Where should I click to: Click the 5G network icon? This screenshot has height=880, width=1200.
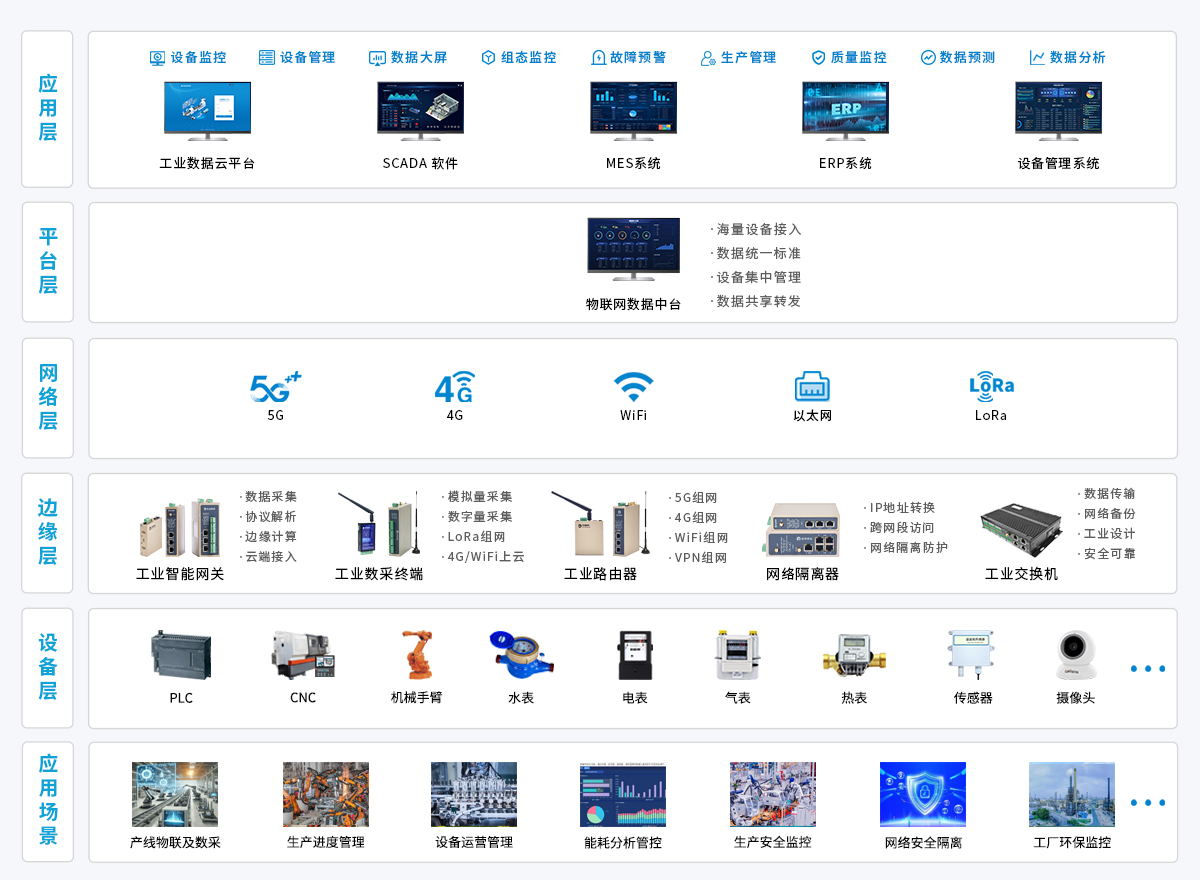coord(275,386)
